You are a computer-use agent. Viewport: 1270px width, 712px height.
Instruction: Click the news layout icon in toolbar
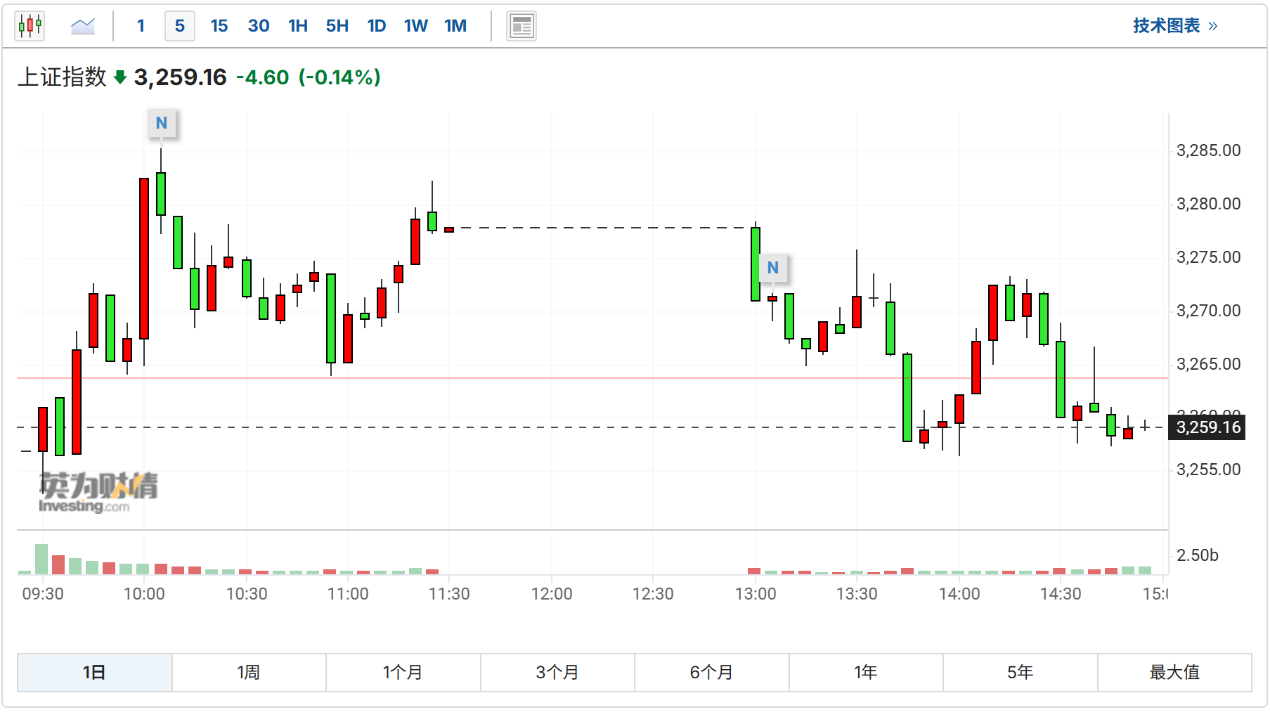pos(521,26)
